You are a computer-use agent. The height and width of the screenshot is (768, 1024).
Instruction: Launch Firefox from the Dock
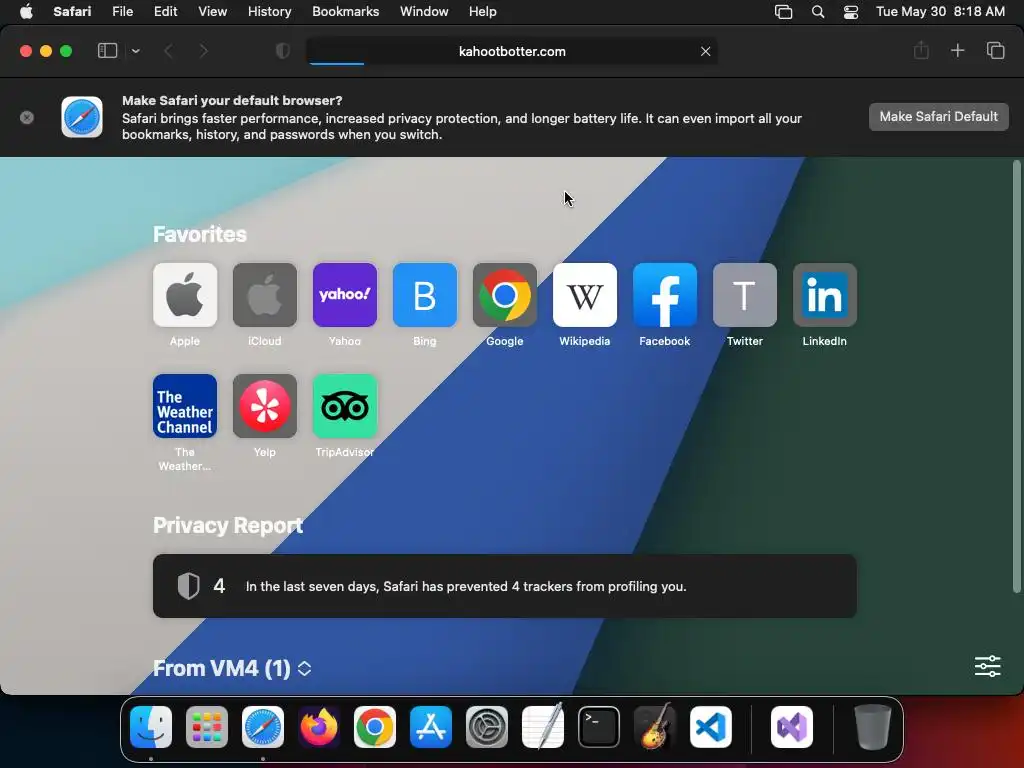pyautogui.click(x=319, y=727)
